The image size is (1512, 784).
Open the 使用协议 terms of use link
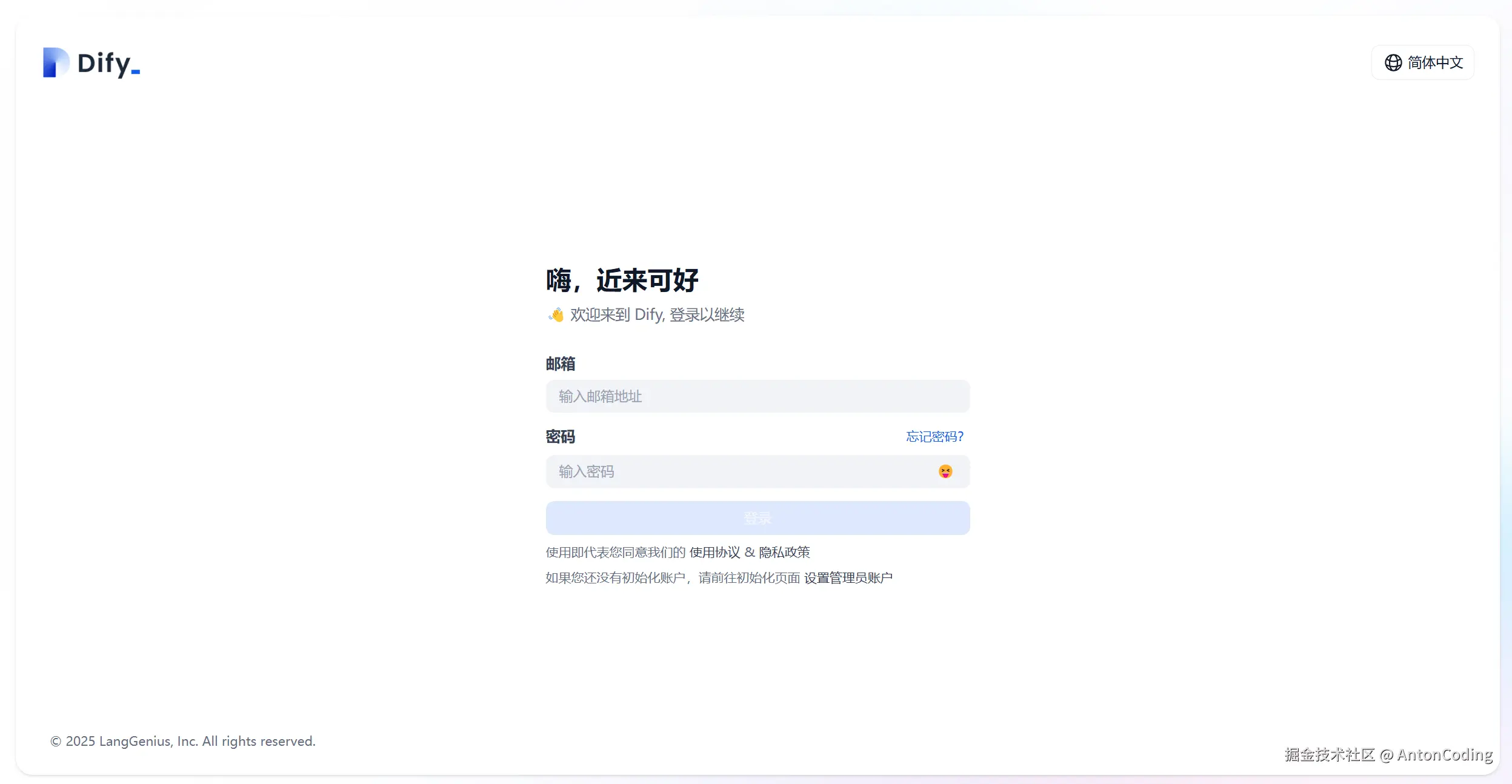click(714, 552)
